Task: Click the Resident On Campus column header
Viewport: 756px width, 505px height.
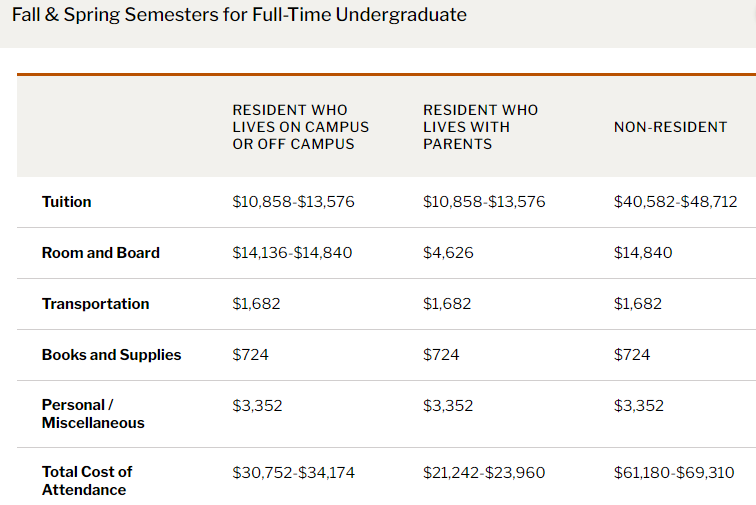Action: coord(300,127)
